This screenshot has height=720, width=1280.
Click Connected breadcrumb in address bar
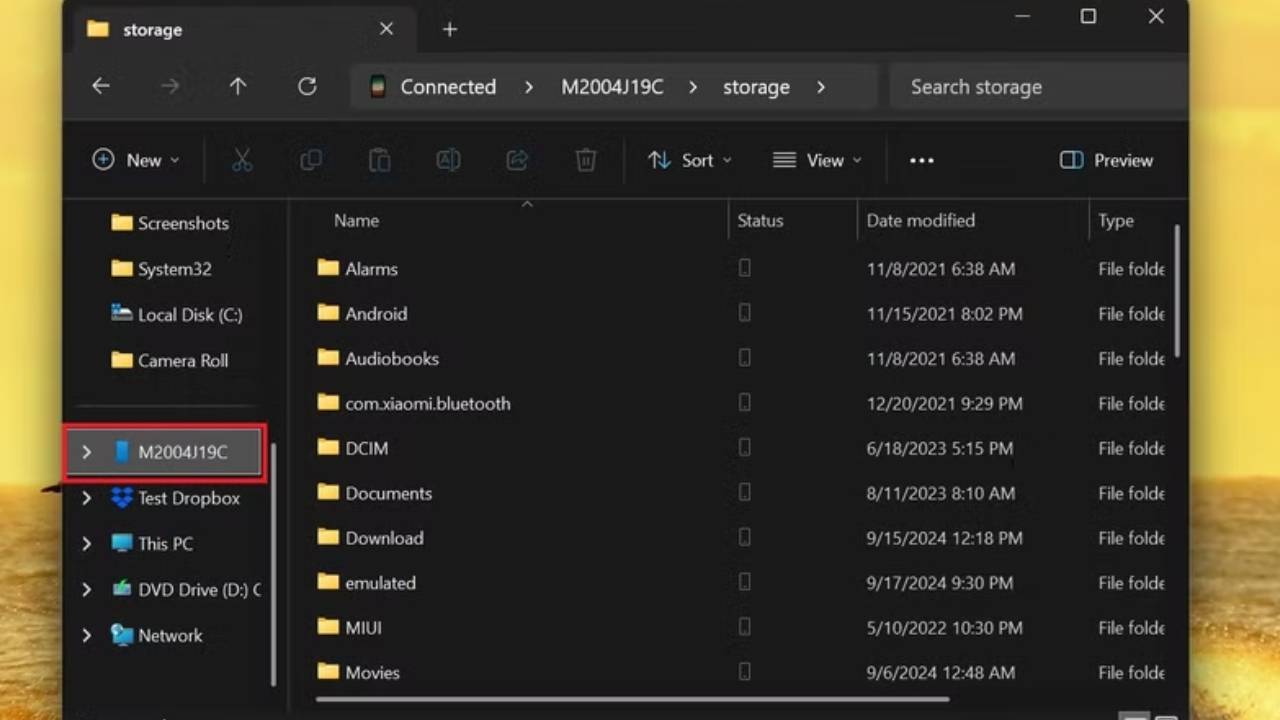448,87
